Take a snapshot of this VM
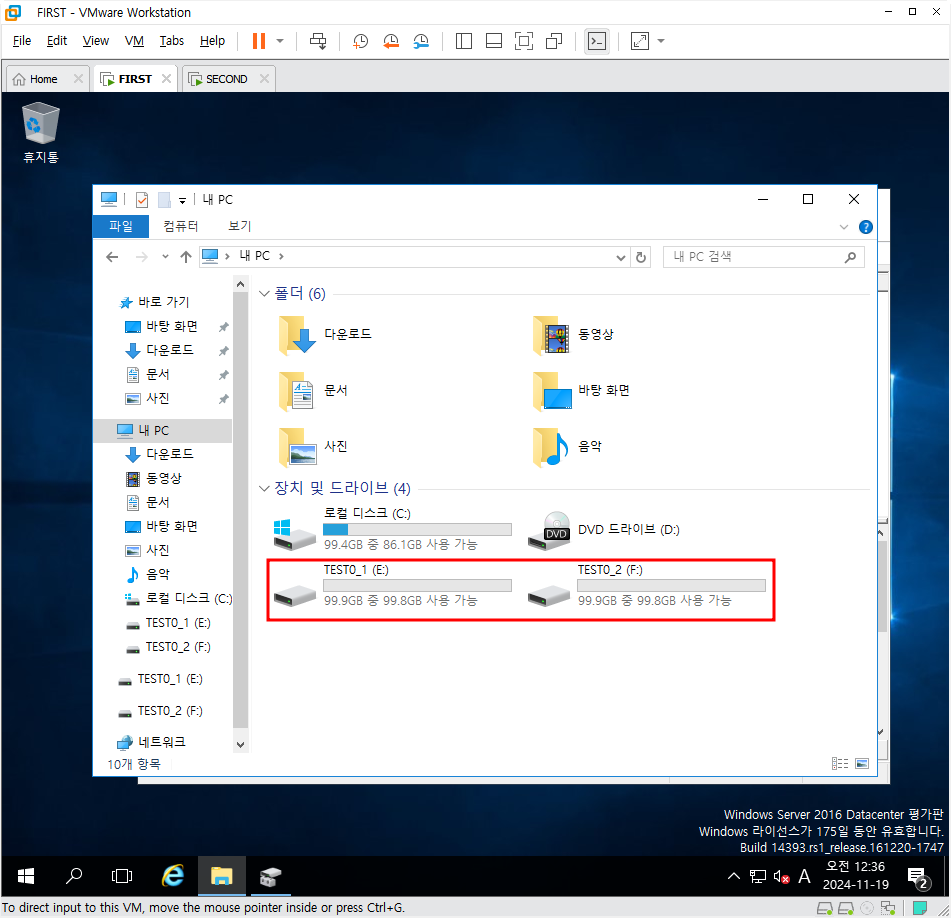The image size is (951, 918). click(x=360, y=41)
